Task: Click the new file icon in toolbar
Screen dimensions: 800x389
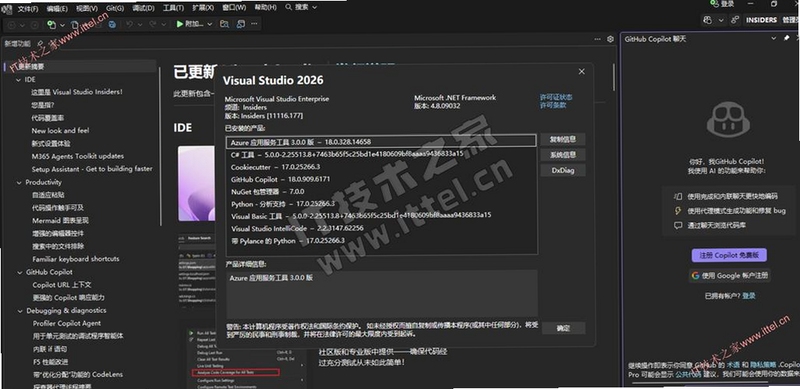Action: click(x=75, y=24)
